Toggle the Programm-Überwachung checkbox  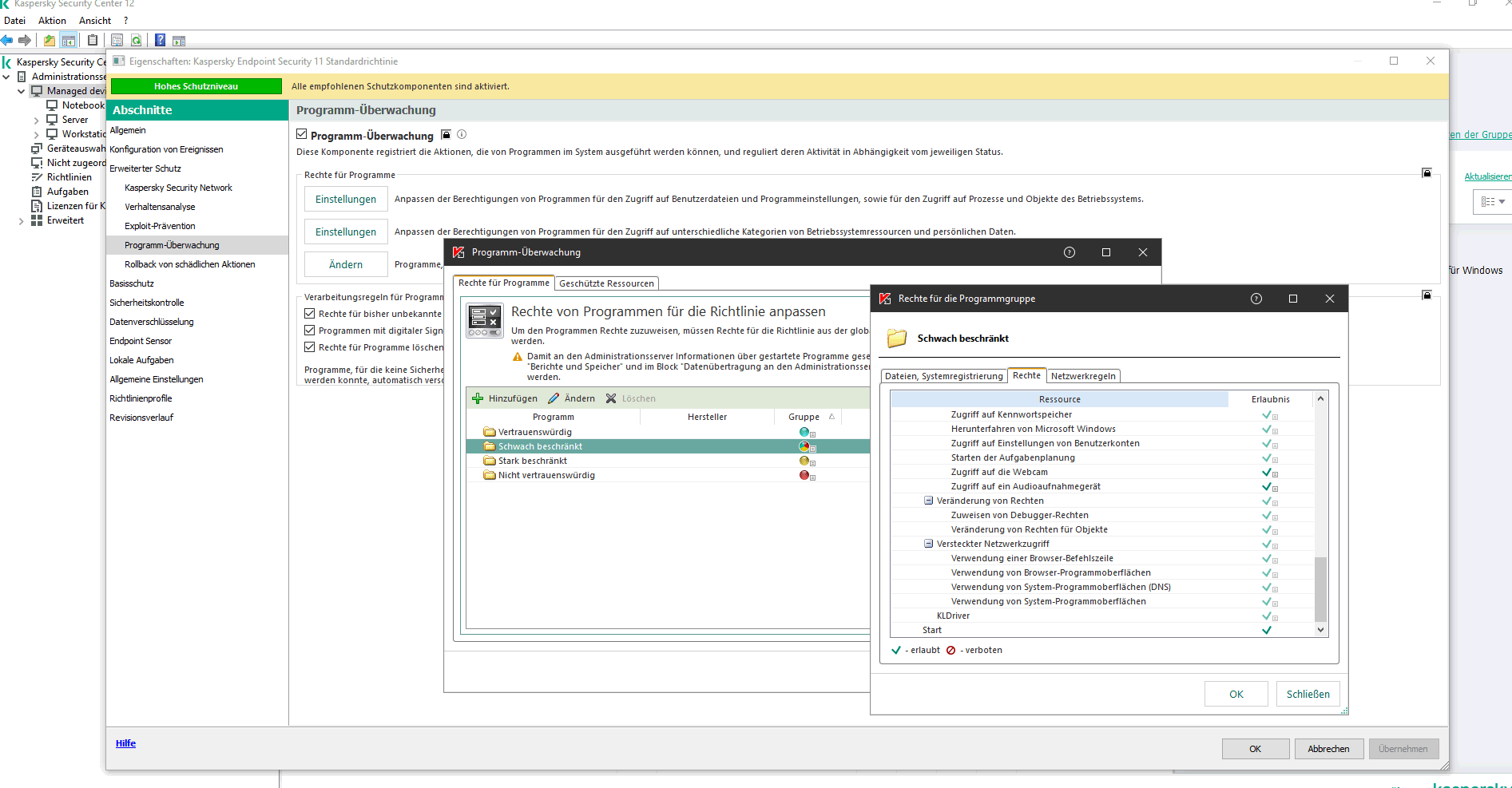pos(302,135)
